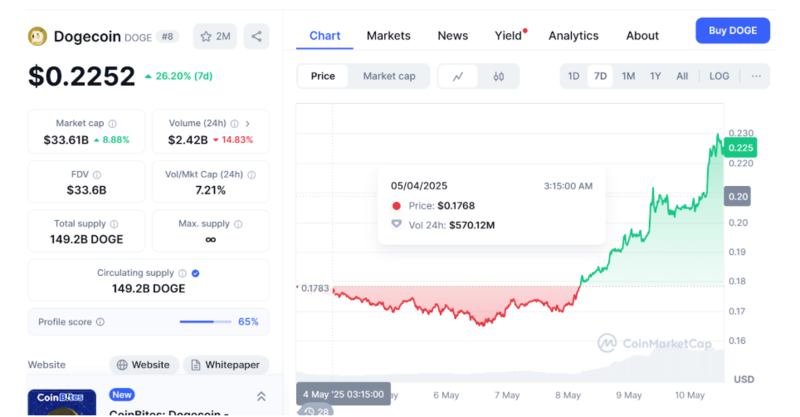Click the Profile score progress bar

point(205,322)
